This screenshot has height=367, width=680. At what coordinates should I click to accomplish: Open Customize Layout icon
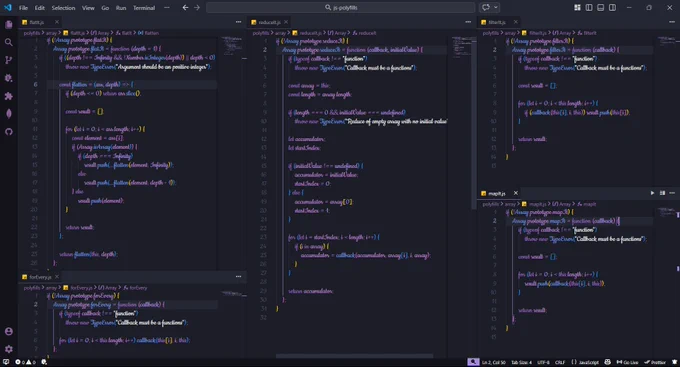pyautogui.click(x=577, y=7)
